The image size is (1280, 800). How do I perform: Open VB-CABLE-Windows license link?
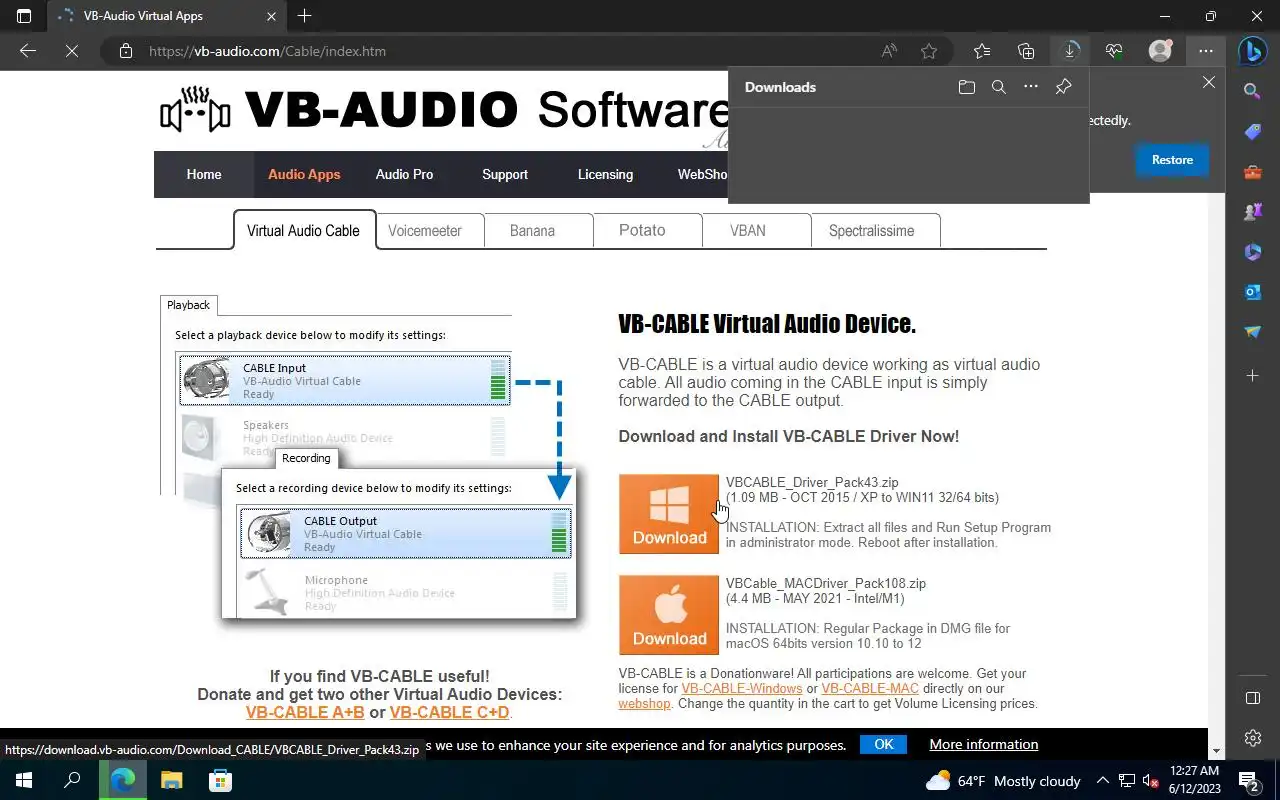coord(742,688)
